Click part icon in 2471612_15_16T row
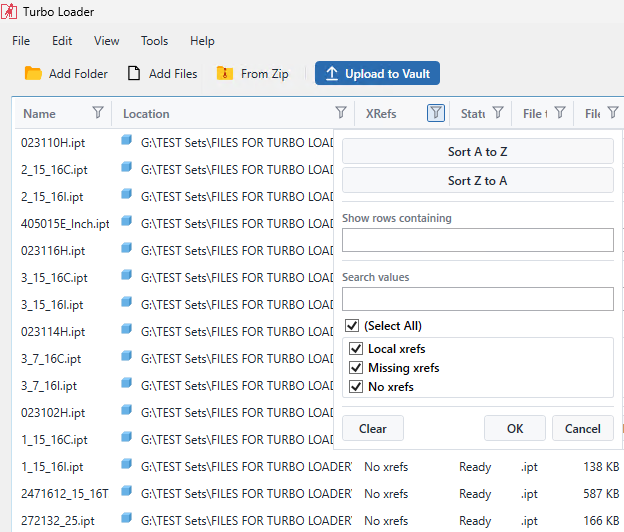The width and height of the screenshot is (624, 532). 127,491
